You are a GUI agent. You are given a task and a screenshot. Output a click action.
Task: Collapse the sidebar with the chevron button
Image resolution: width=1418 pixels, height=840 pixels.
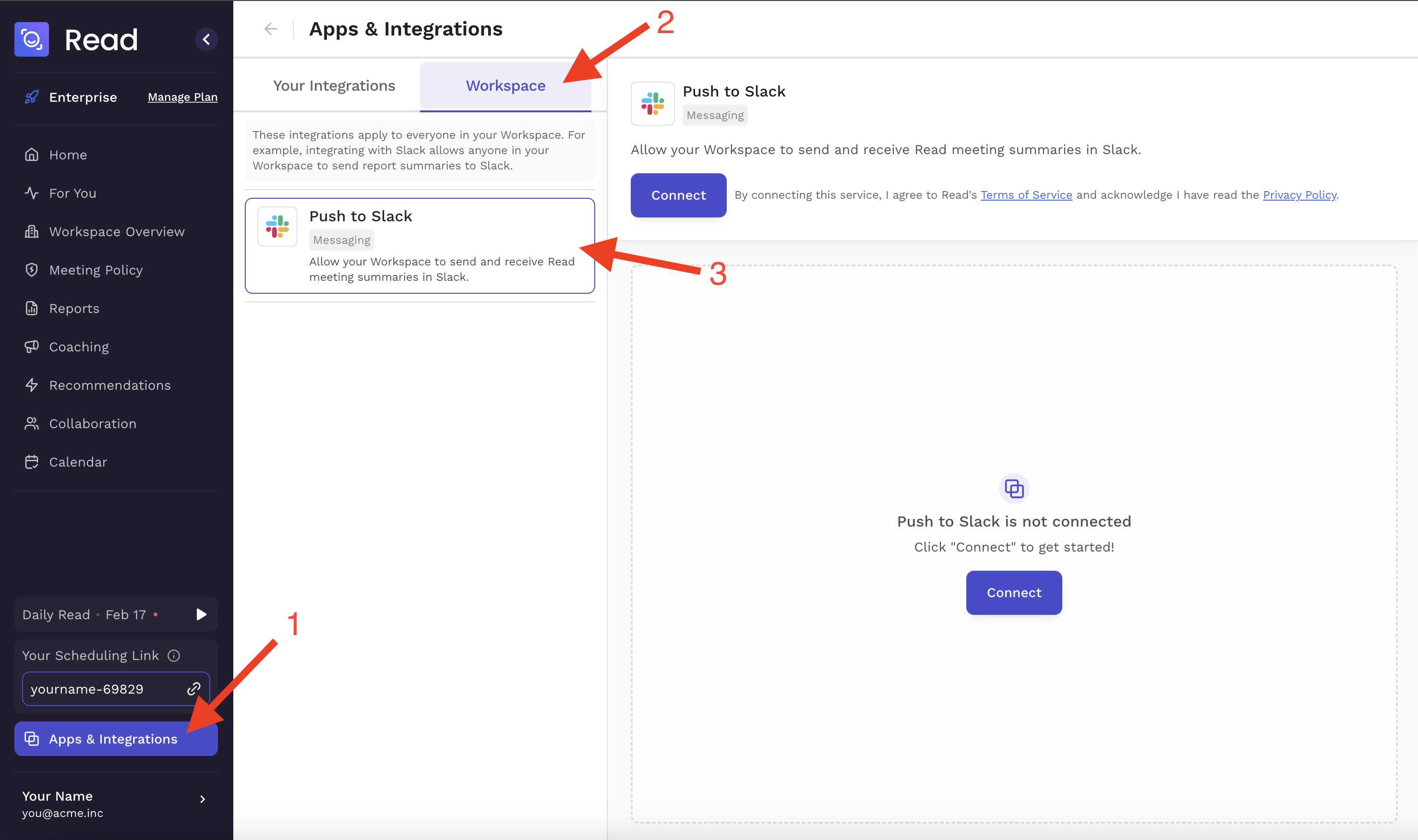click(x=206, y=40)
